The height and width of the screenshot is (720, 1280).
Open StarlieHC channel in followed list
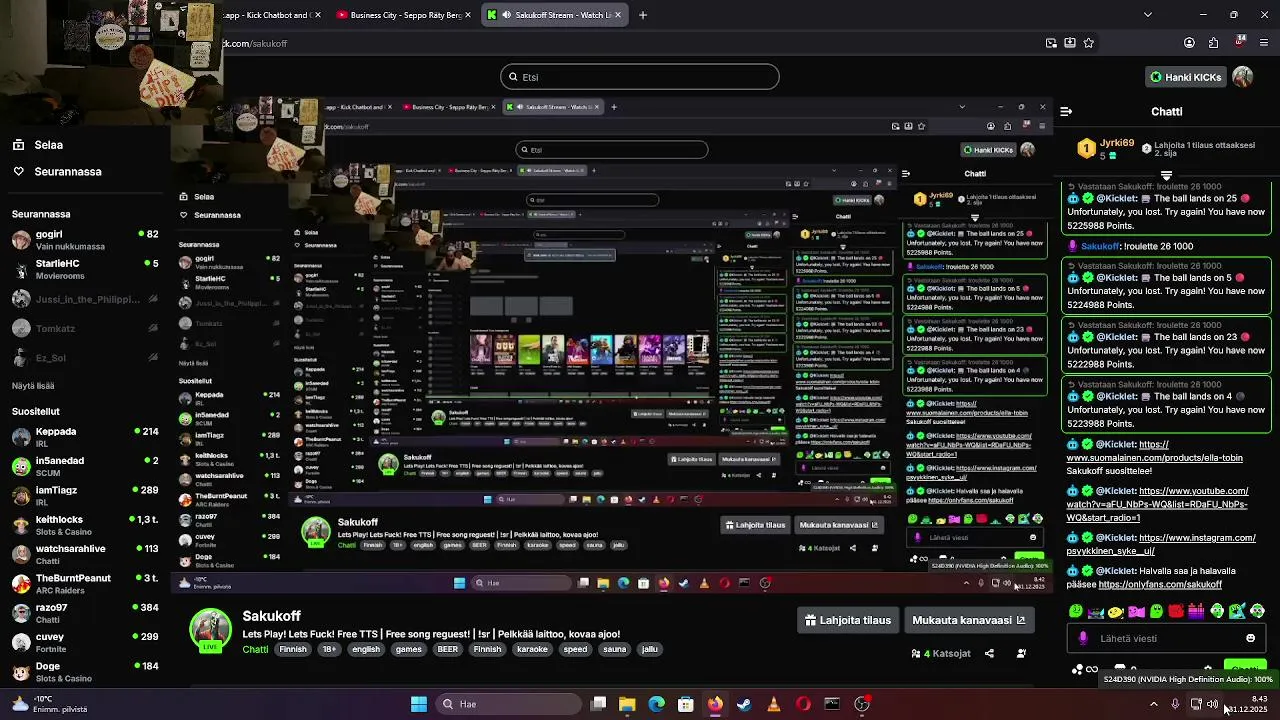85,269
